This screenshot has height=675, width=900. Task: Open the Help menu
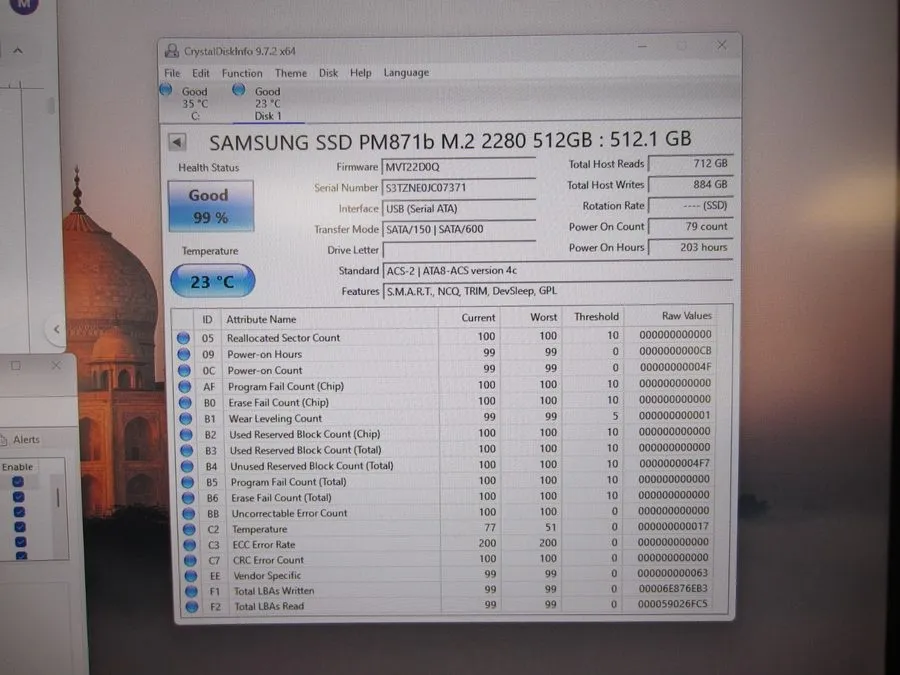coord(360,73)
